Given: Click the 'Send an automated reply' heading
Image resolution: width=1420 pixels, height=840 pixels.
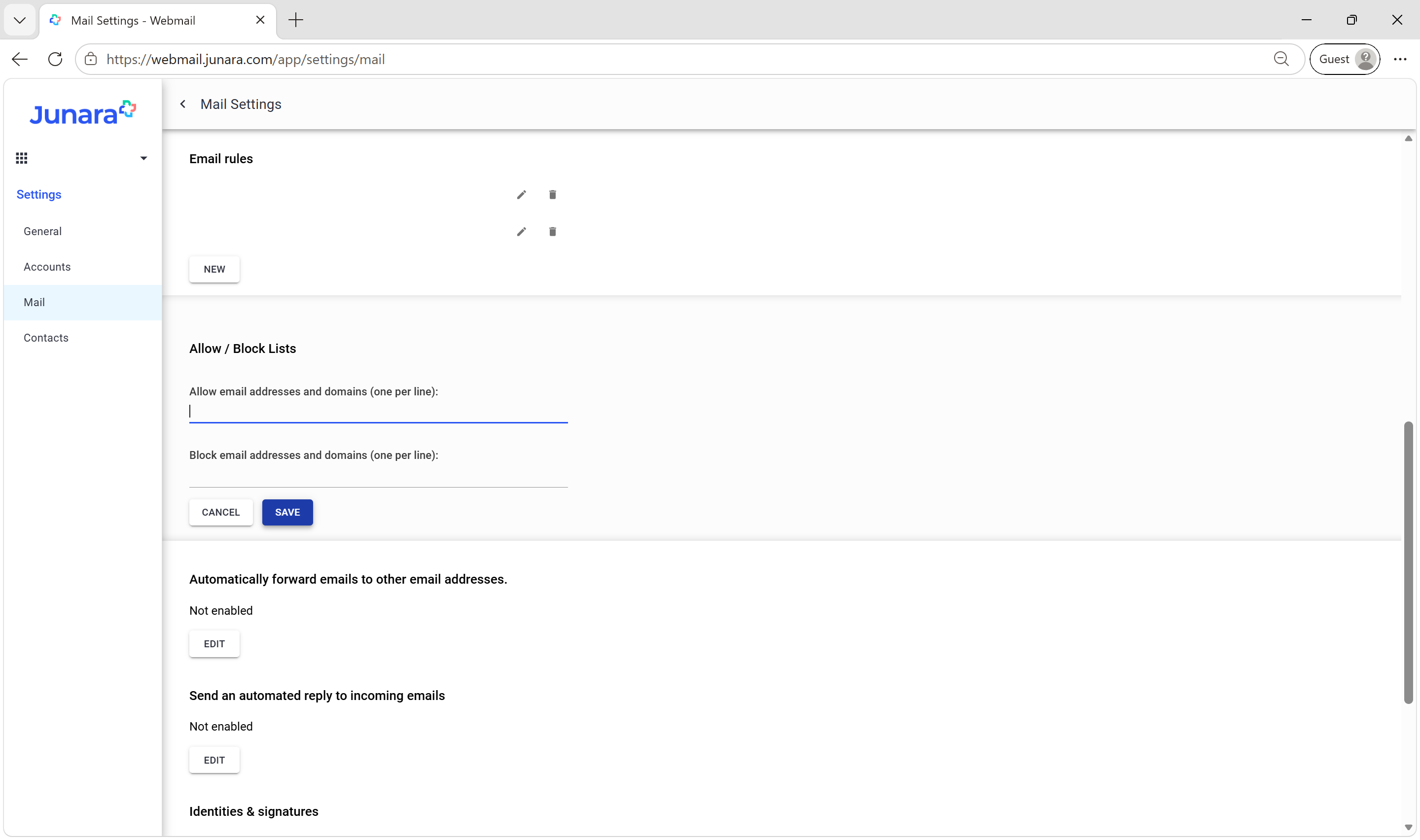Looking at the screenshot, I should pos(317,696).
